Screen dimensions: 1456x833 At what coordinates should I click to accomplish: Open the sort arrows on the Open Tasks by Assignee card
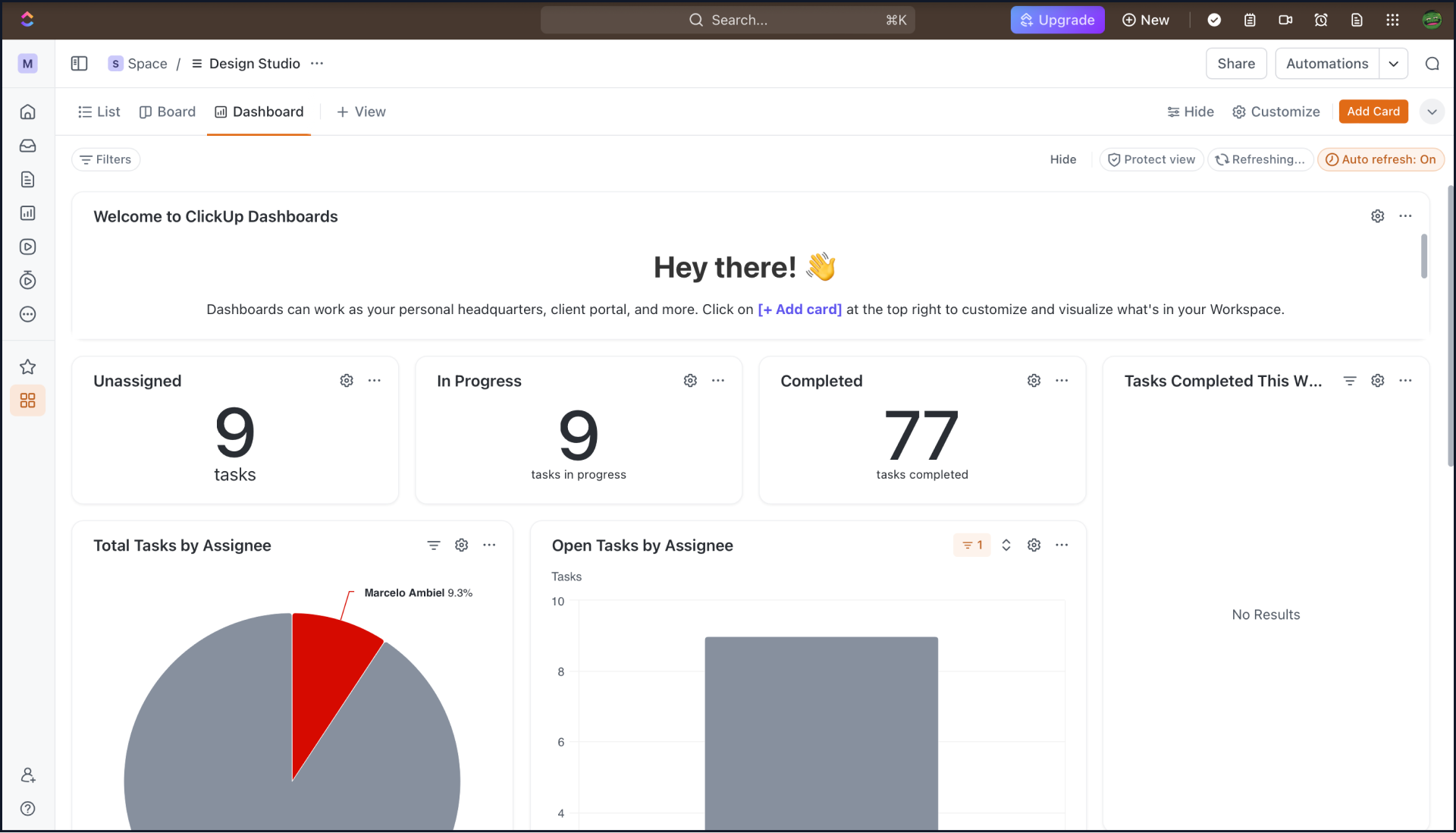point(1006,545)
